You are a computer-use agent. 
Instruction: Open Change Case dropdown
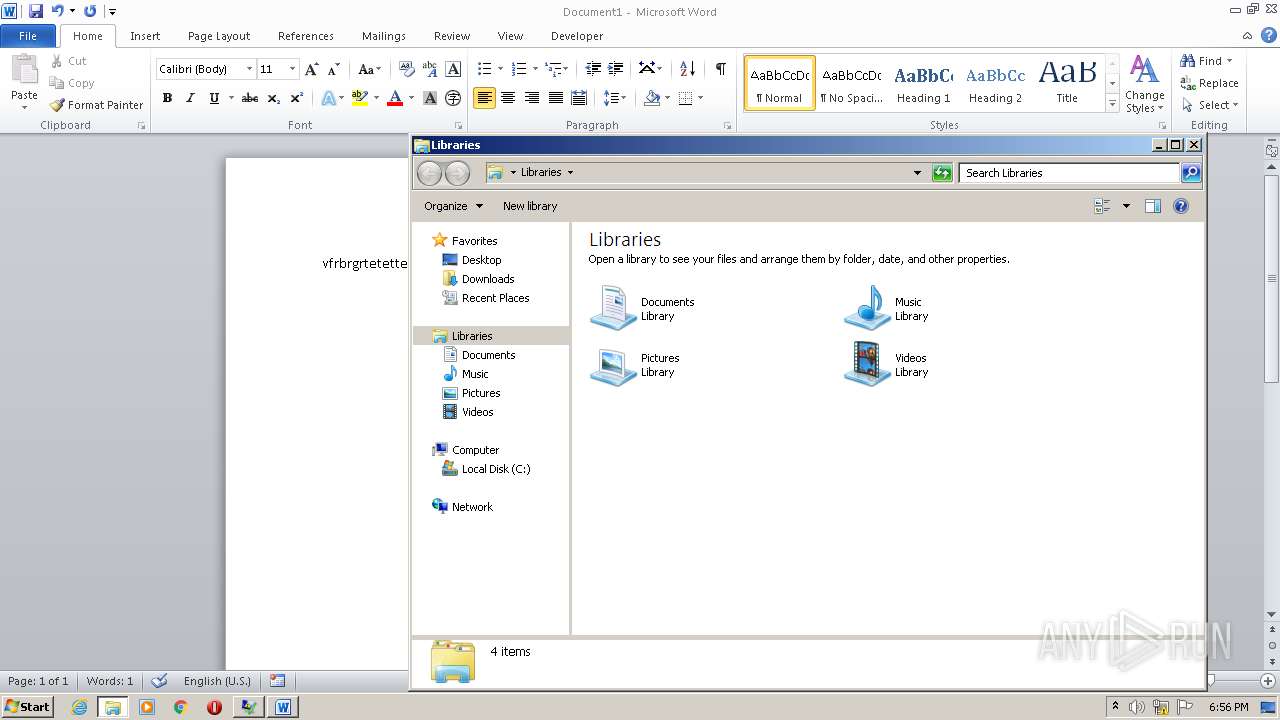click(x=369, y=69)
